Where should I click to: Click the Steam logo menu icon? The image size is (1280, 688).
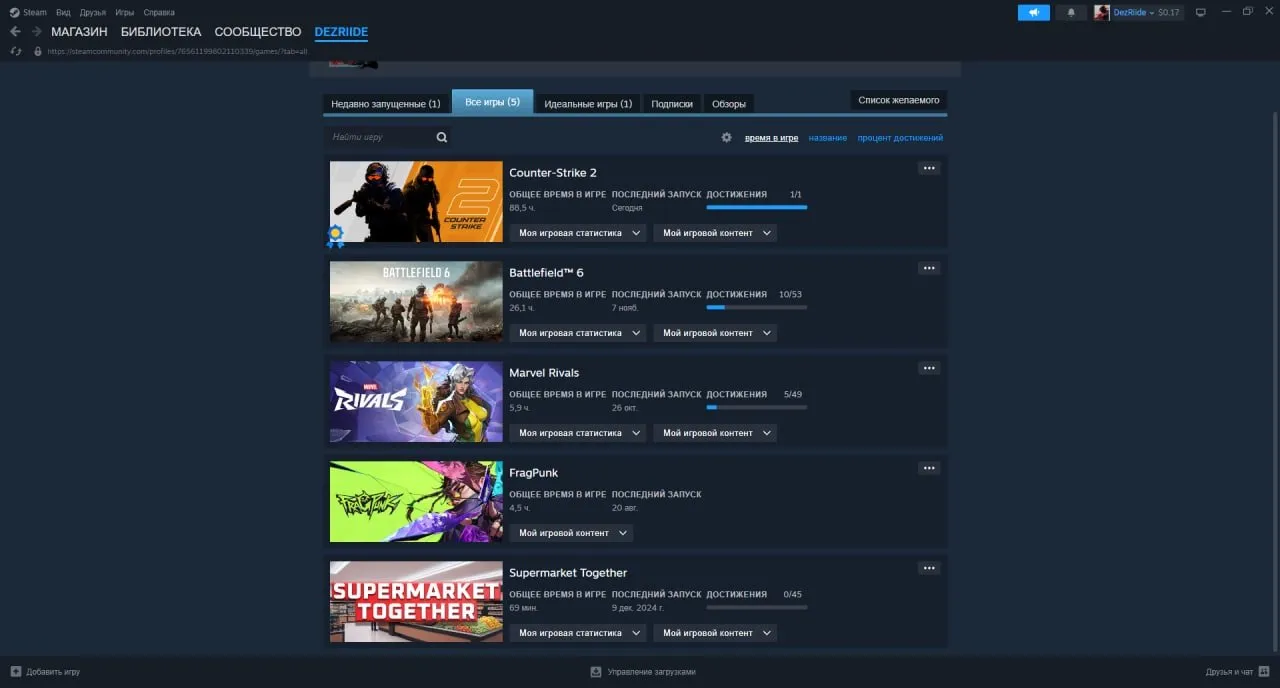14,12
